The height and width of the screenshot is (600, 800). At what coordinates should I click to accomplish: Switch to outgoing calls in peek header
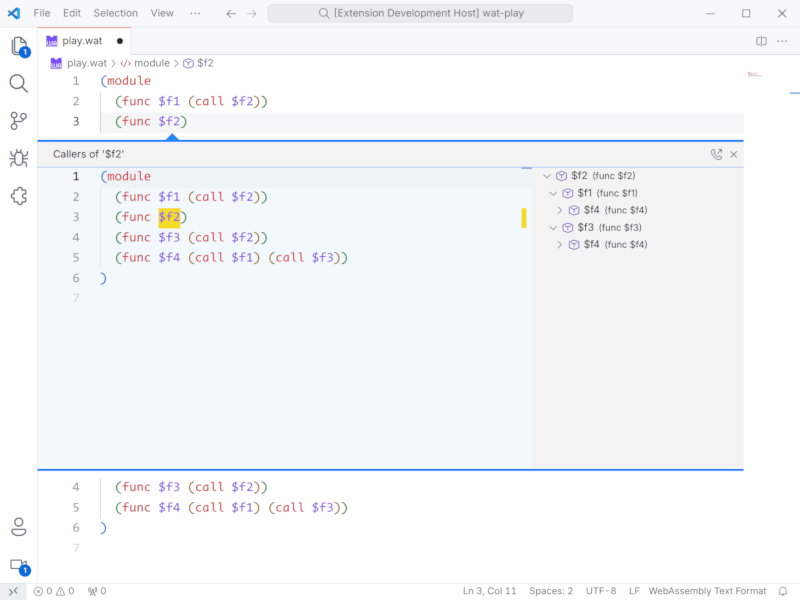pos(716,154)
